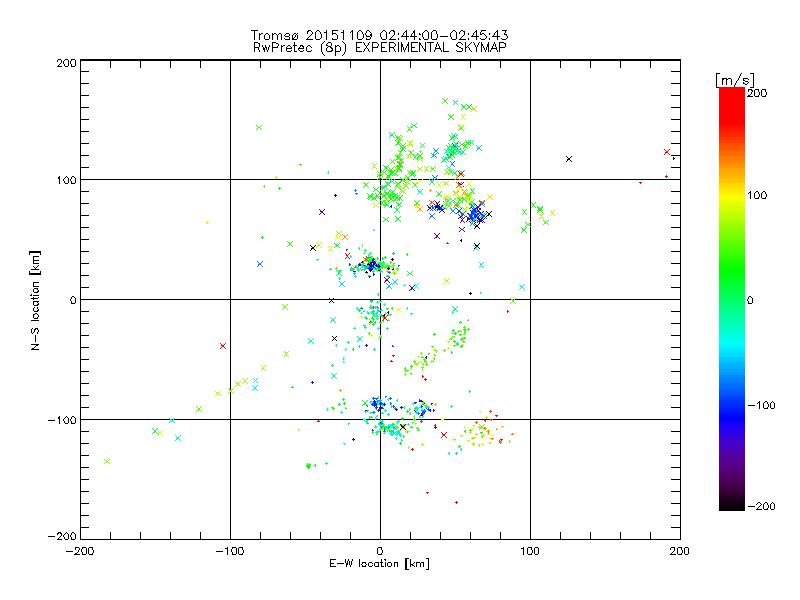Click the red X marker near E-W -105, N-S -40

(223, 346)
